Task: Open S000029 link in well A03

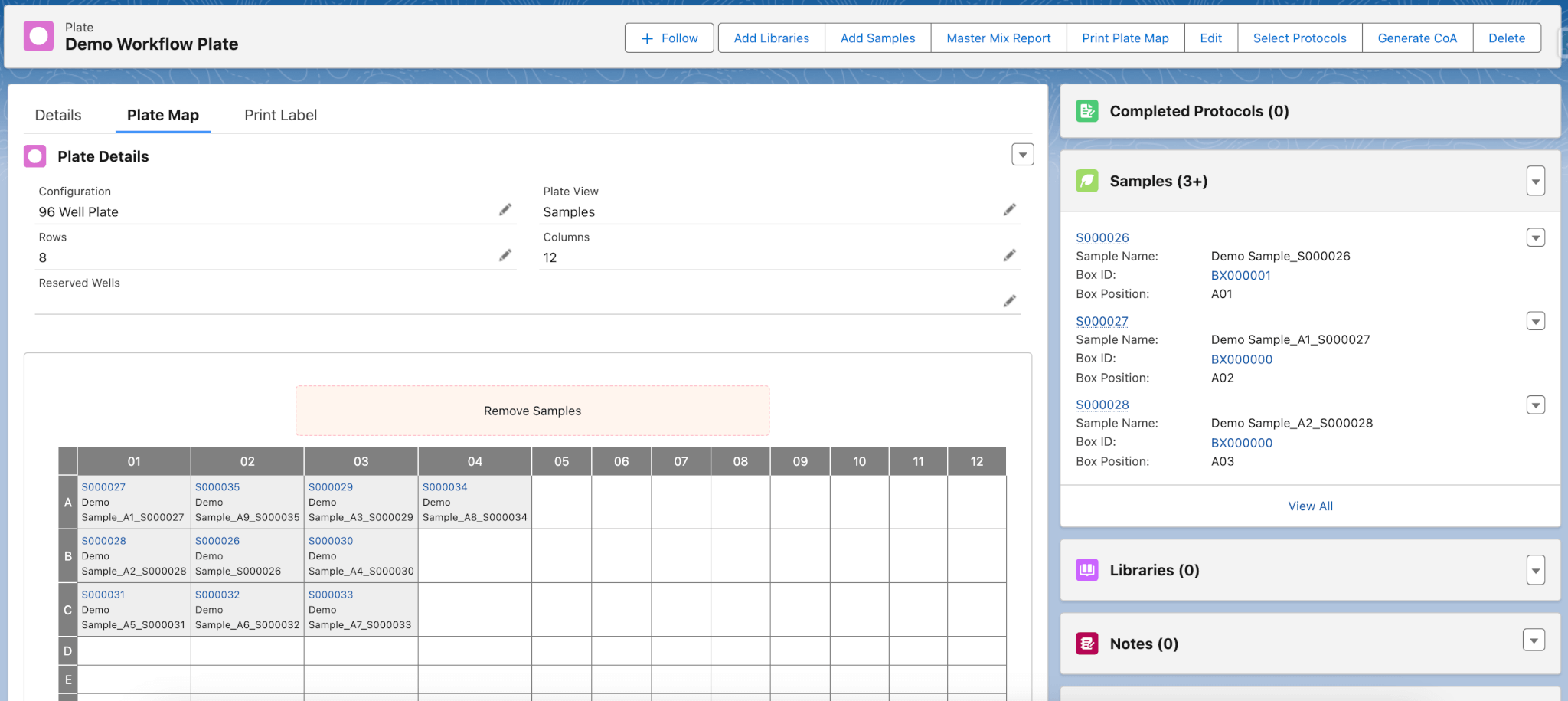Action: [331, 487]
